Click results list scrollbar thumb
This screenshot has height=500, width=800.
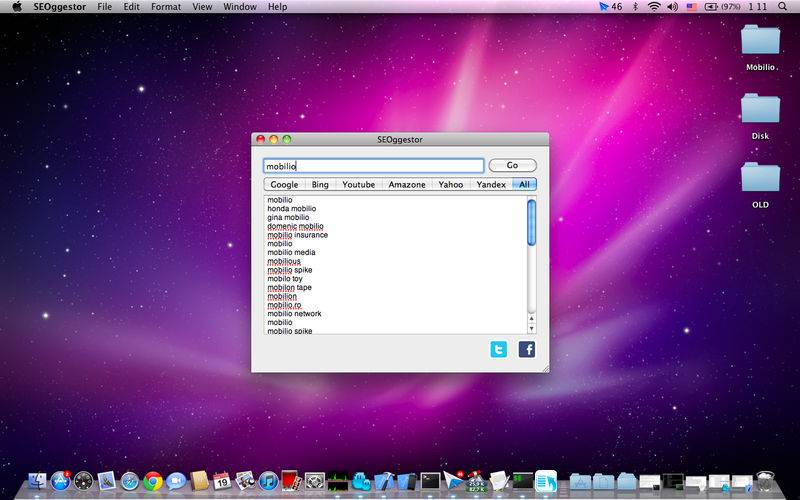[531, 222]
